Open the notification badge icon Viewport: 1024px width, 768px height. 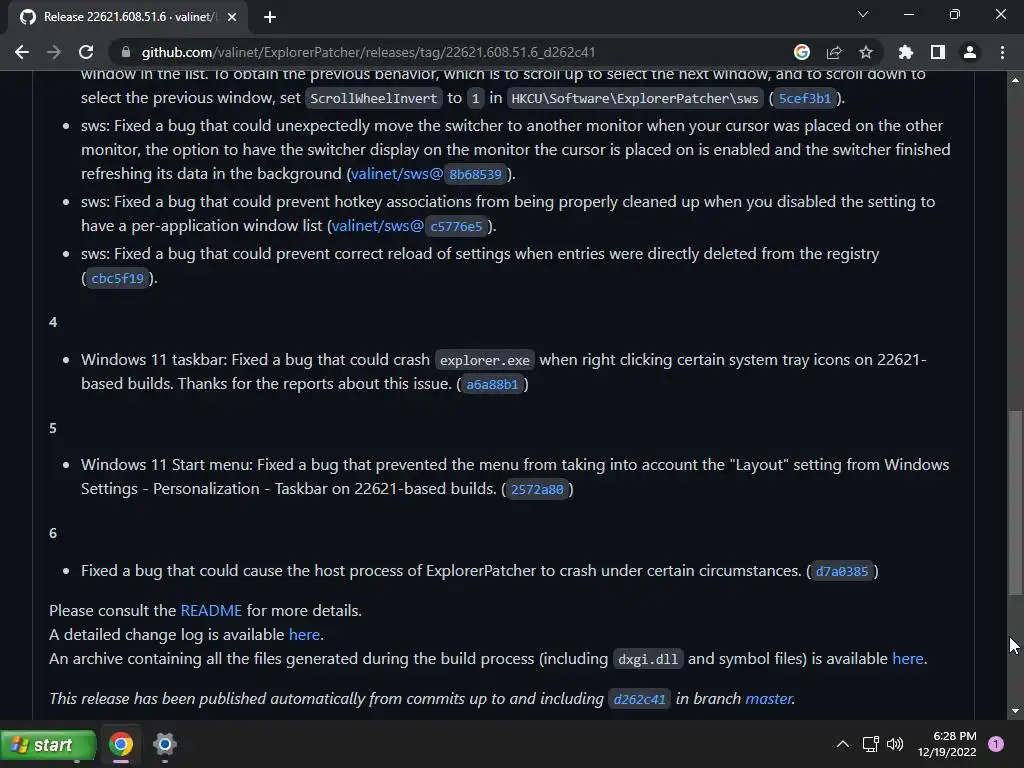[x=995, y=744]
